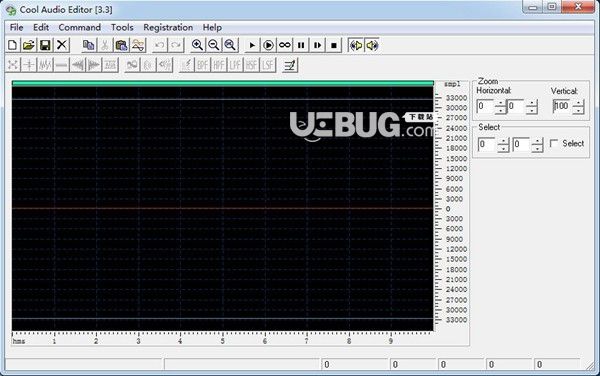
Task: Click the second Select range input field
Action: [522, 144]
